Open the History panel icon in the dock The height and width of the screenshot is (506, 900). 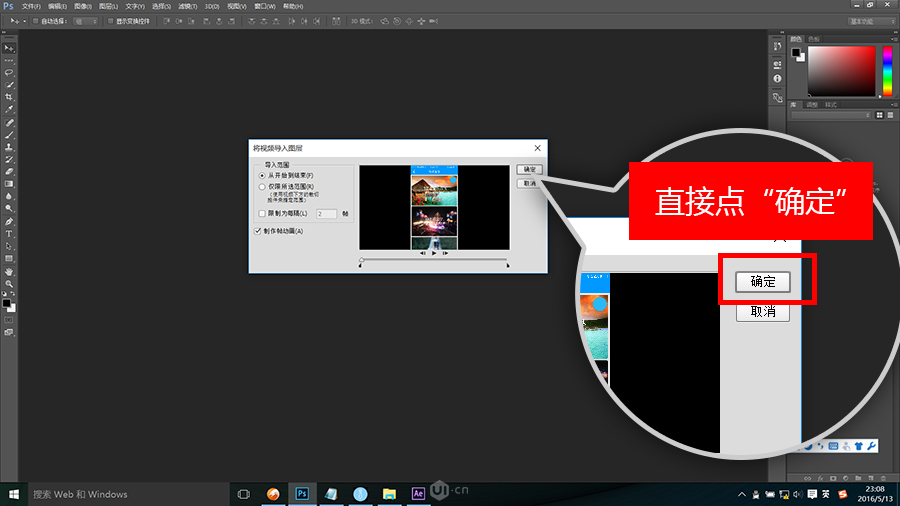[x=777, y=46]
